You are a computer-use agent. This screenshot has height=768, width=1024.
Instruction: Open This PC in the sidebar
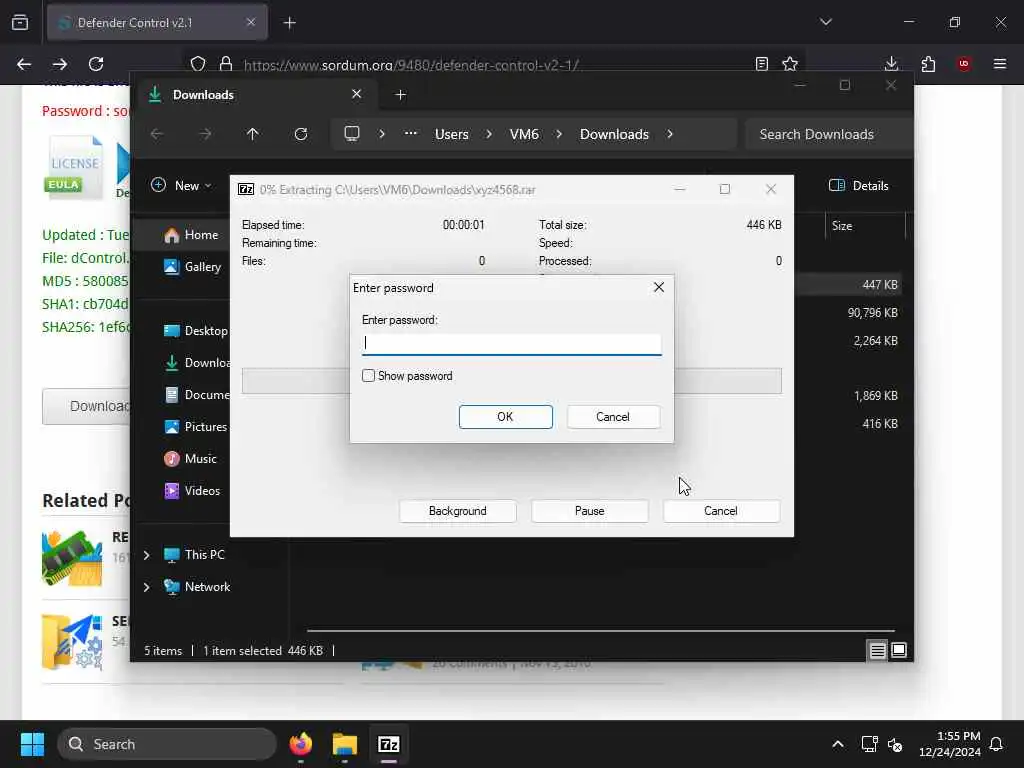tap(194, 554)
